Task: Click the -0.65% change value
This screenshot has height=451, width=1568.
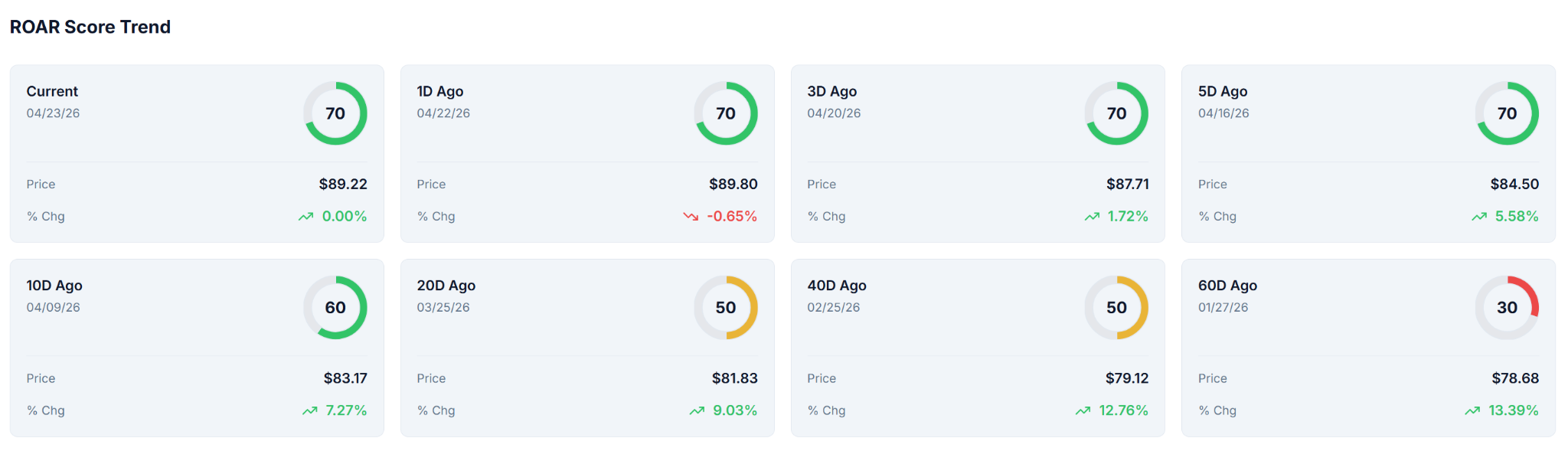Action: [x=732, y=217]
